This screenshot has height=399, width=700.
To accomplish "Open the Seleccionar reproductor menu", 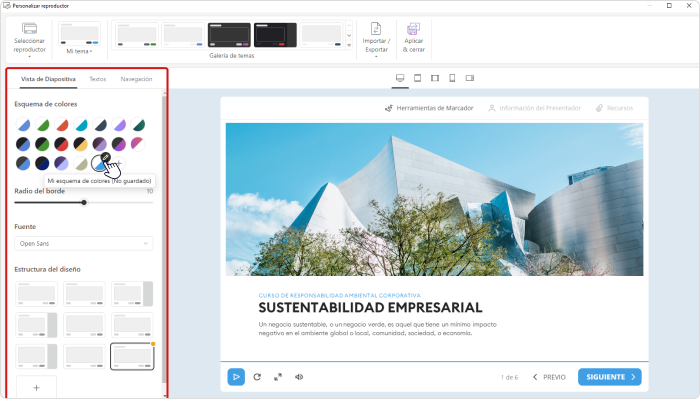I will point(29,39).
